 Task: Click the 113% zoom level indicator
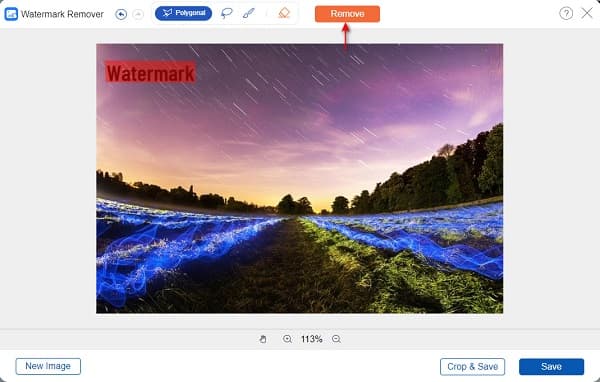tap(311, 339)
